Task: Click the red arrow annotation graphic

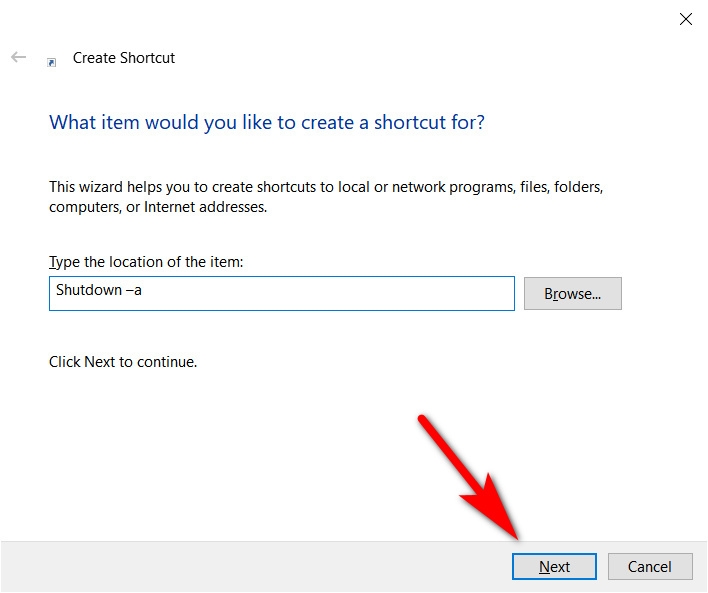Action: (470, 477)
